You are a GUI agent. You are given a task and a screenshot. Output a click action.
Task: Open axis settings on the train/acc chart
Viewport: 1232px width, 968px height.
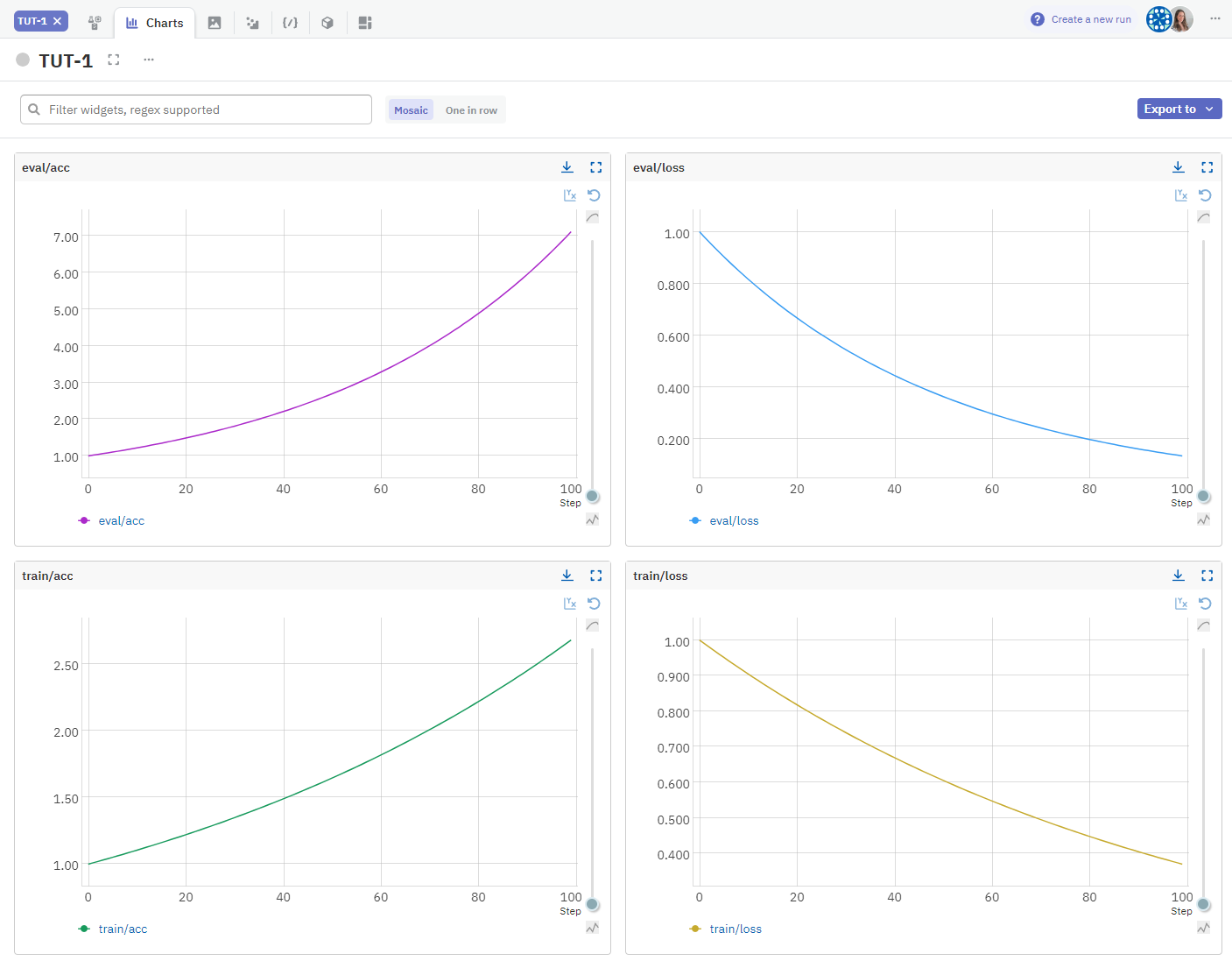tap(570, 603)
